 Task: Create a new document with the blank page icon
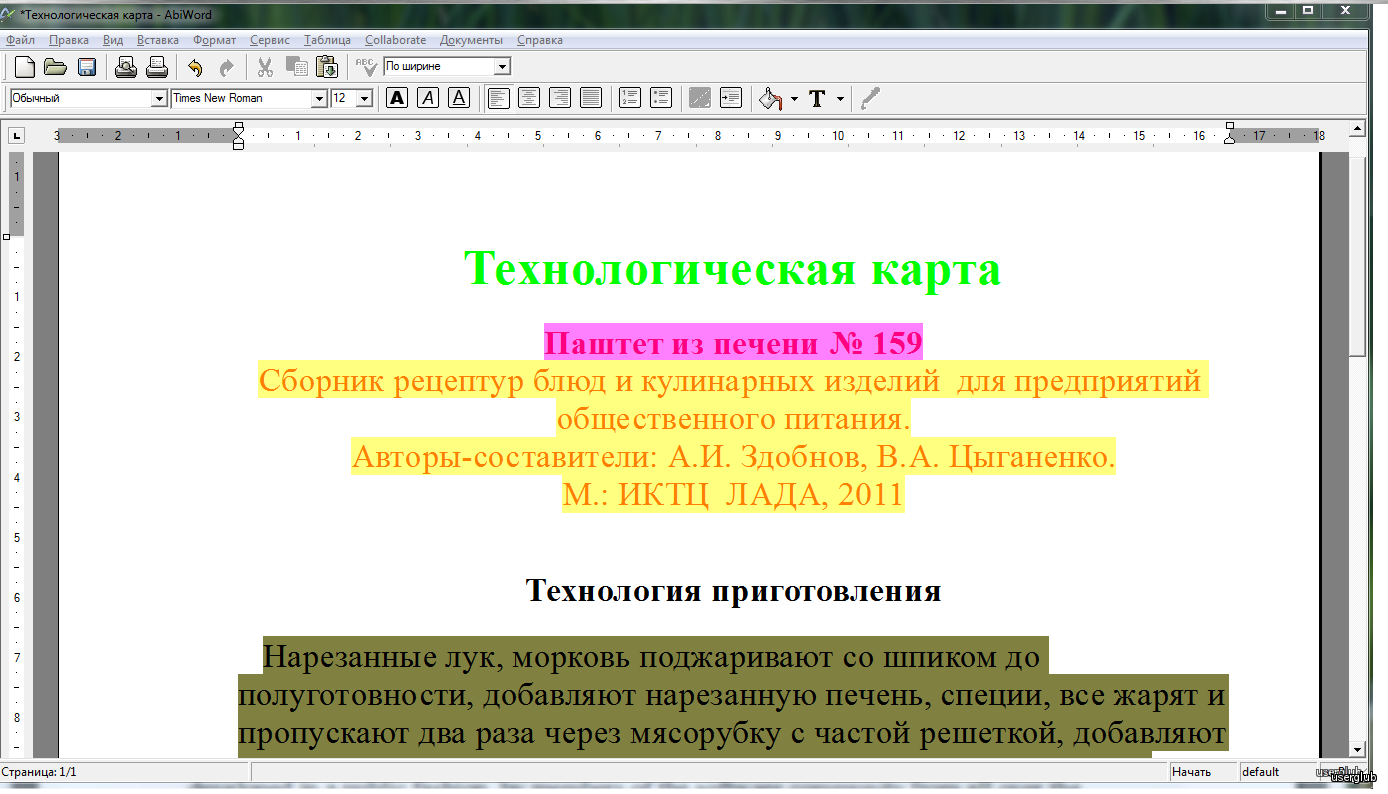coord(24,67)
